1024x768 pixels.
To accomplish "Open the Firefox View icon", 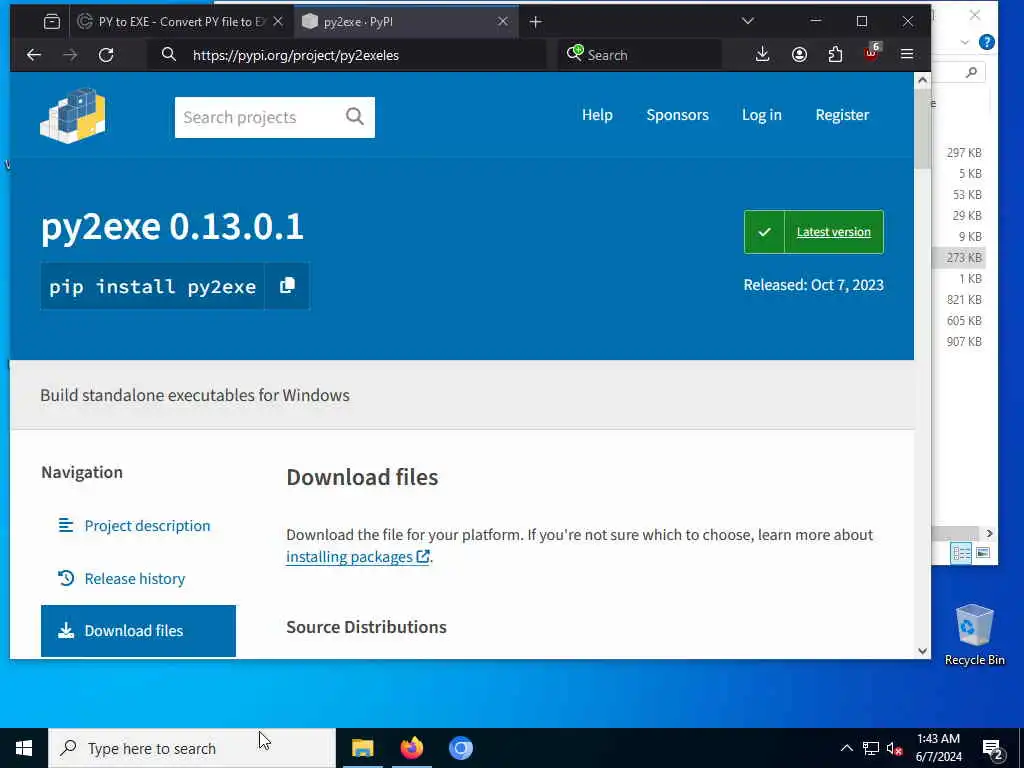I will pos(52,22).
